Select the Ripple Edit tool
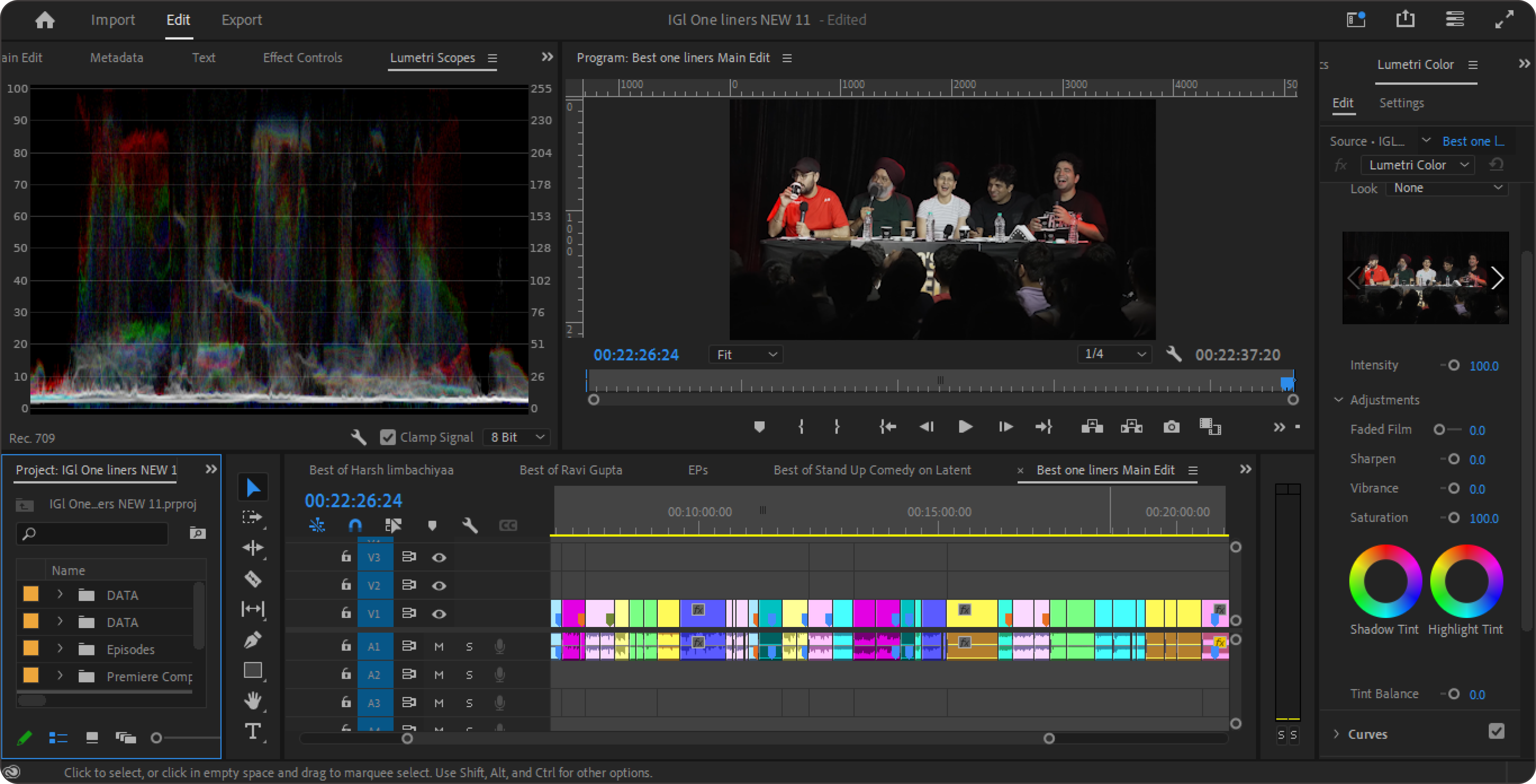The image size is (1536, 784). (x=253, y=548)
